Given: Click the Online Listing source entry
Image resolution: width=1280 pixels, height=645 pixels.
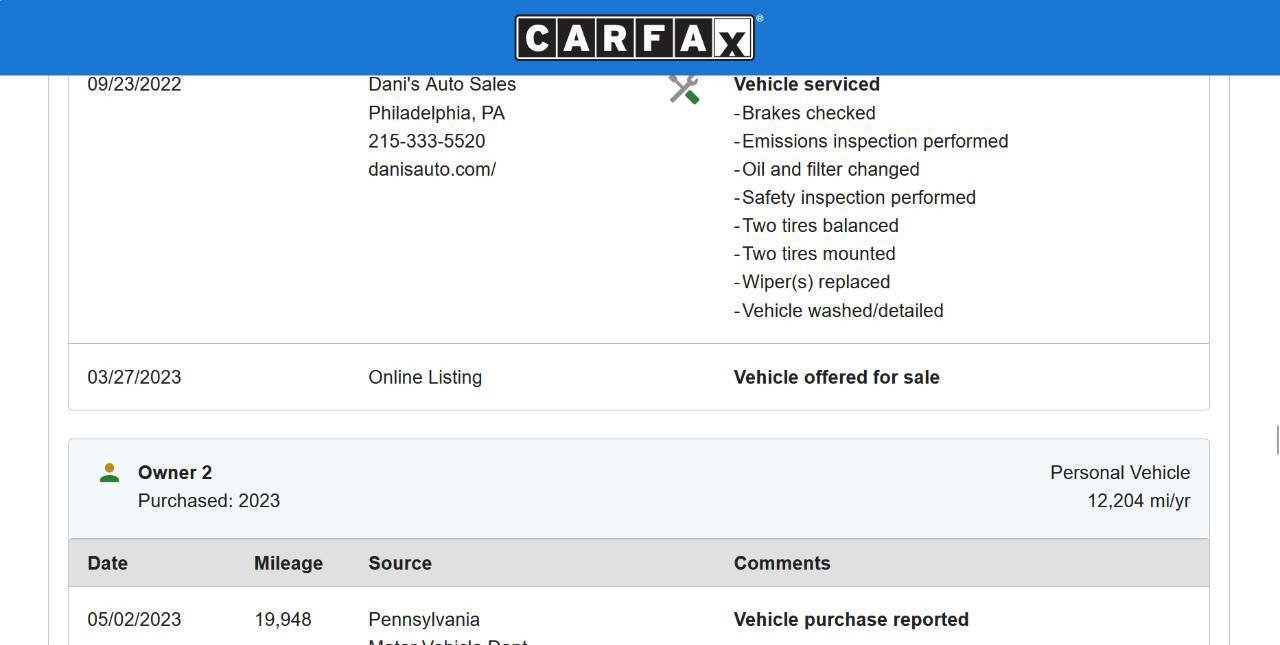Looking at the screenshot, I should [425, 377].
